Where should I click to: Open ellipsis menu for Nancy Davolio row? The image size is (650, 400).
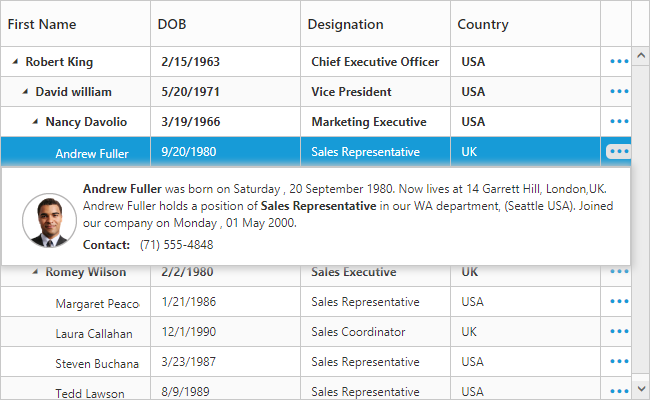point(619,122)
